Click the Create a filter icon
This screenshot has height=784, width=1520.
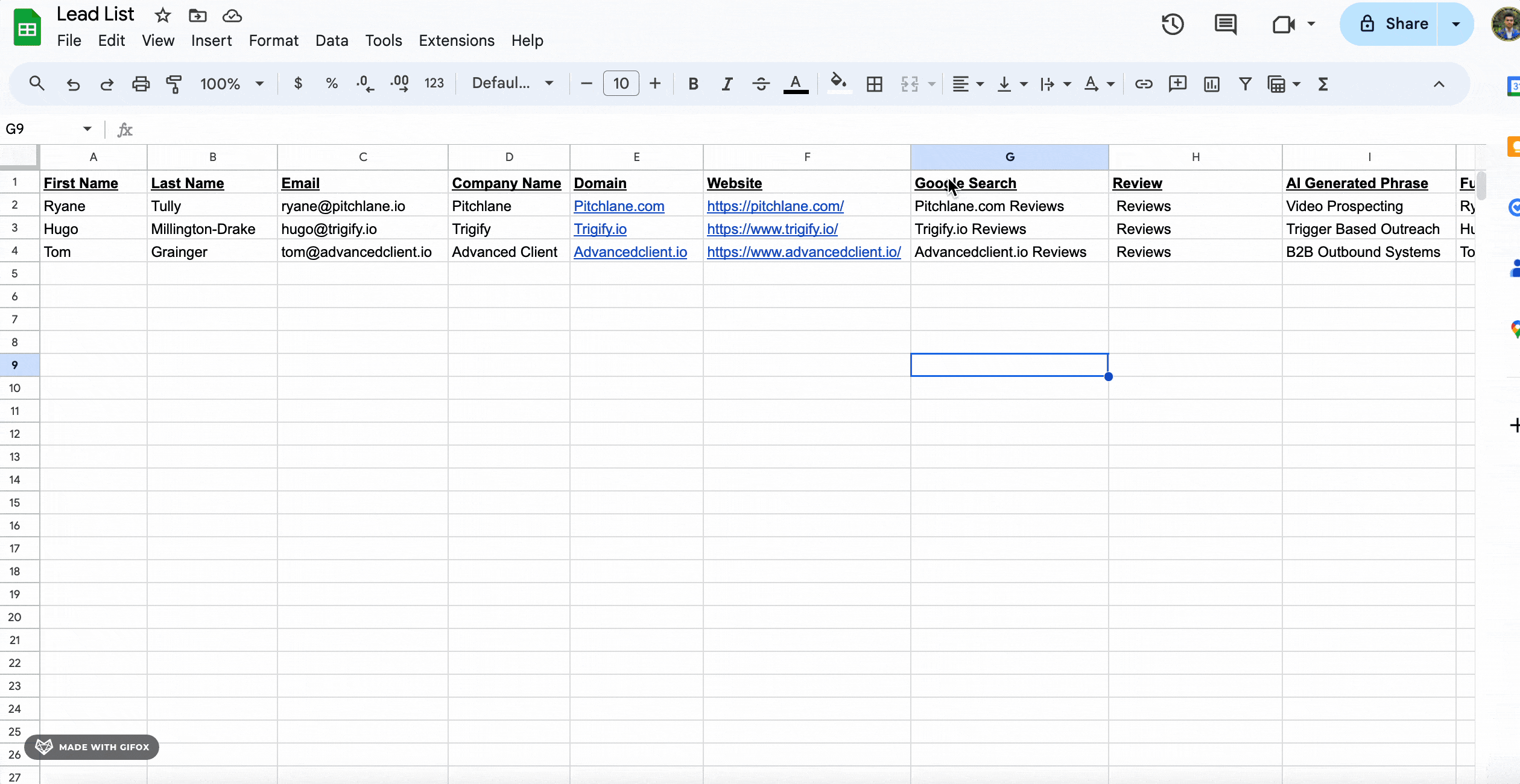pyautogui.click(x=1245, y=84)
